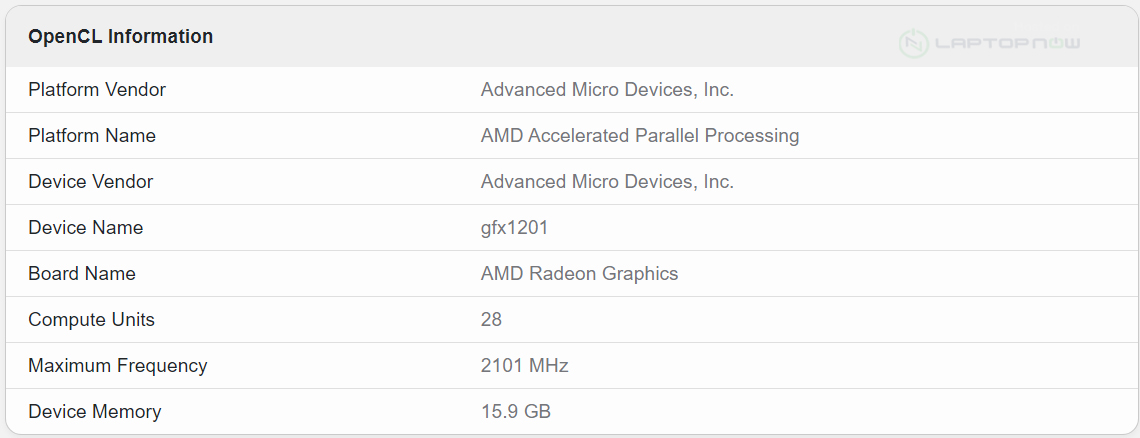This screenshot has width=1140, height=438.
Task: Click the Platform Vendor label
Action: point(97,90)
